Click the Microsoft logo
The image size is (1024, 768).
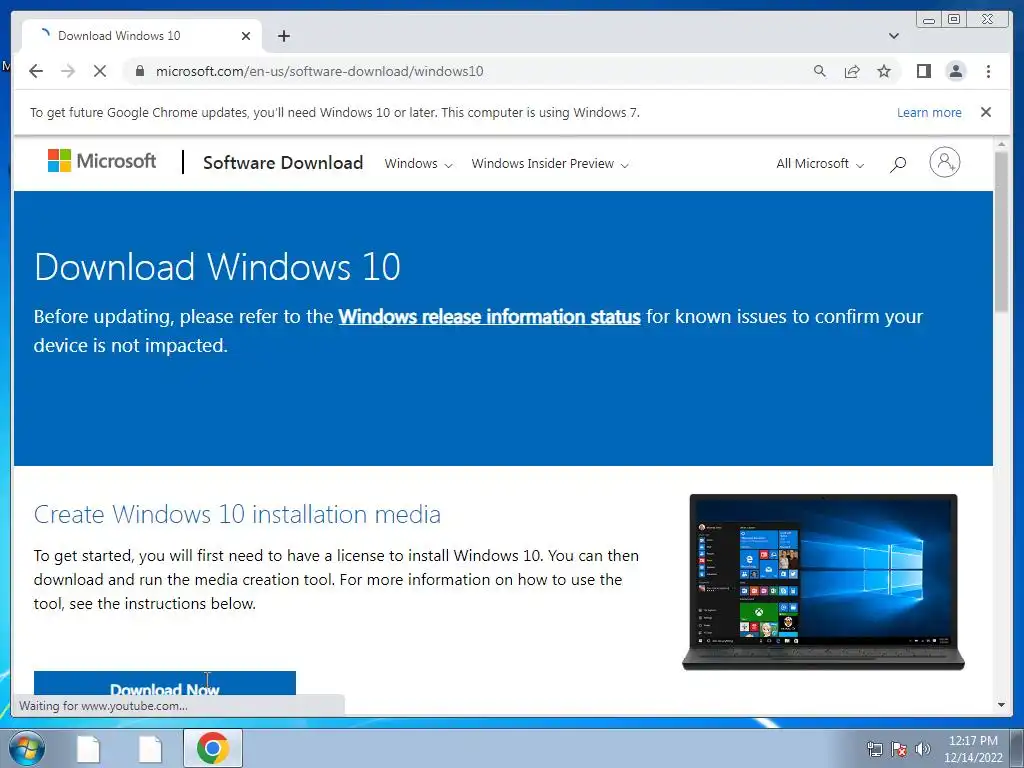click(102, 161)
